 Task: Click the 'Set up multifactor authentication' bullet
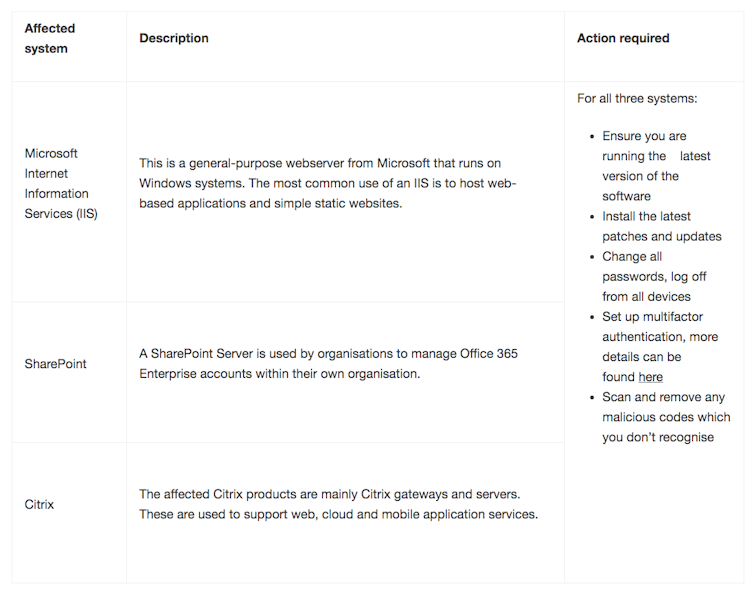660,327
